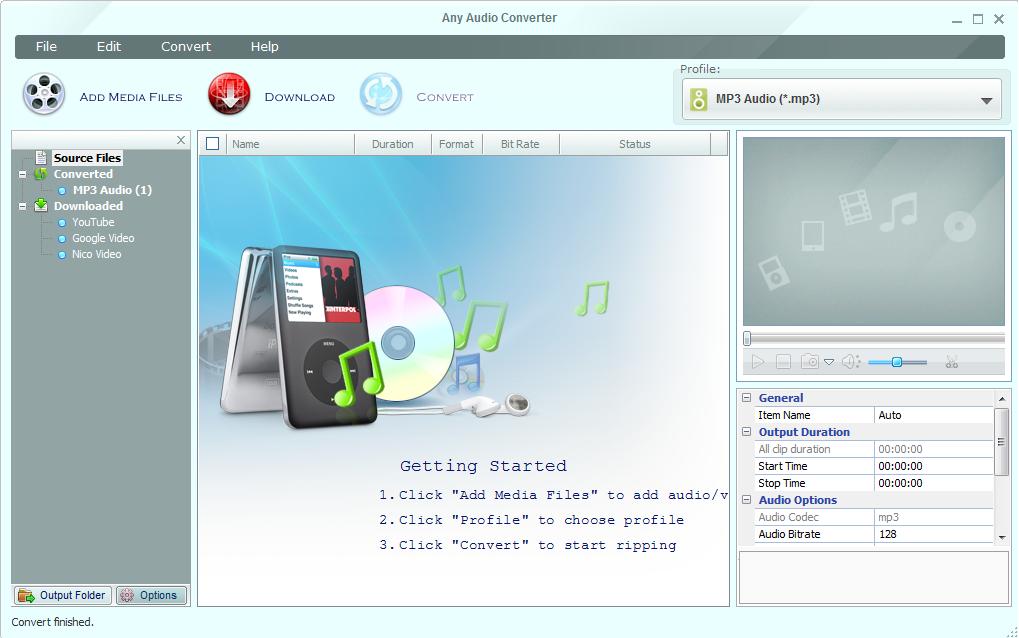Click the Convert toolbar label
Screen dimensions: 1019x638
coord(445,97)
